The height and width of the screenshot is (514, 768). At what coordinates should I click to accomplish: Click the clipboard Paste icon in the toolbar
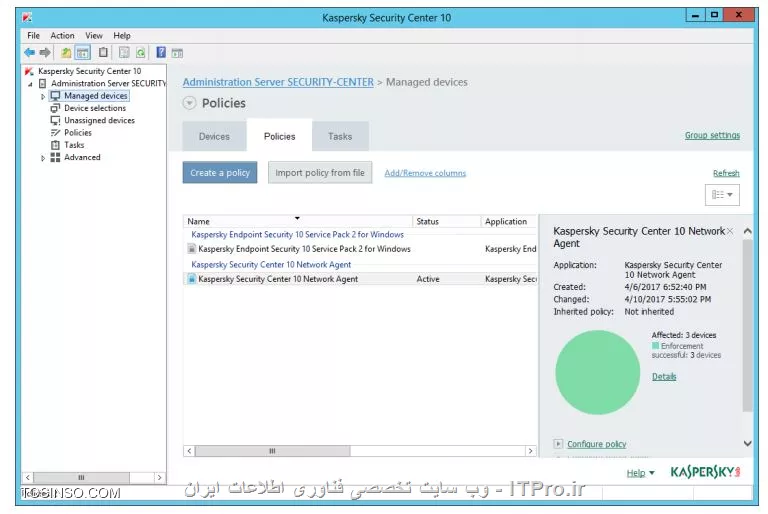103,52
